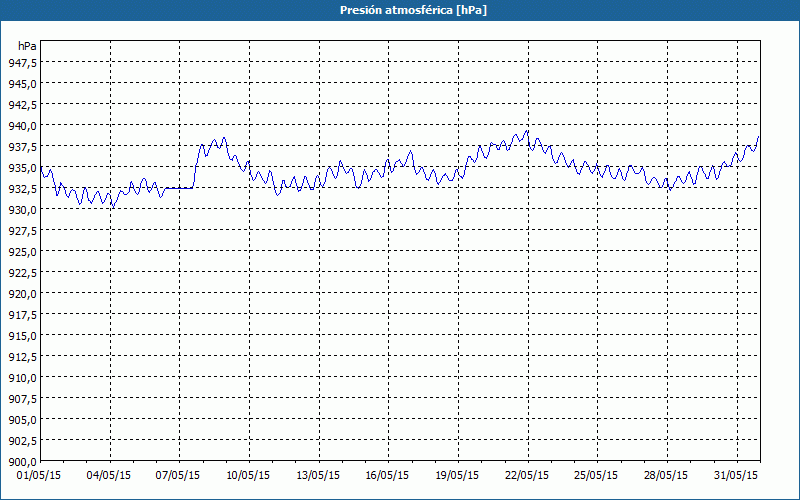
Task: Click the 25/05/15 date label
Action: 596,475
